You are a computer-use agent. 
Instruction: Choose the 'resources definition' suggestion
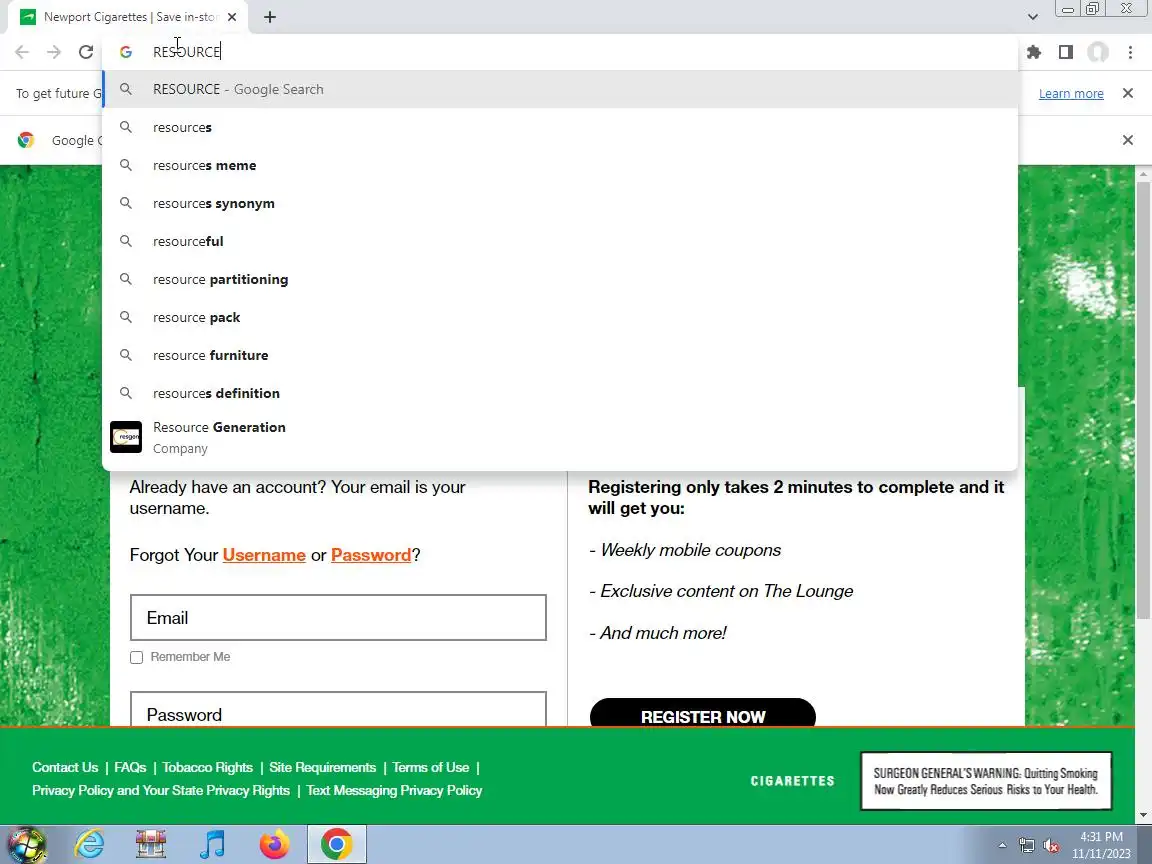pyautogui.click(x=560, y=393)
